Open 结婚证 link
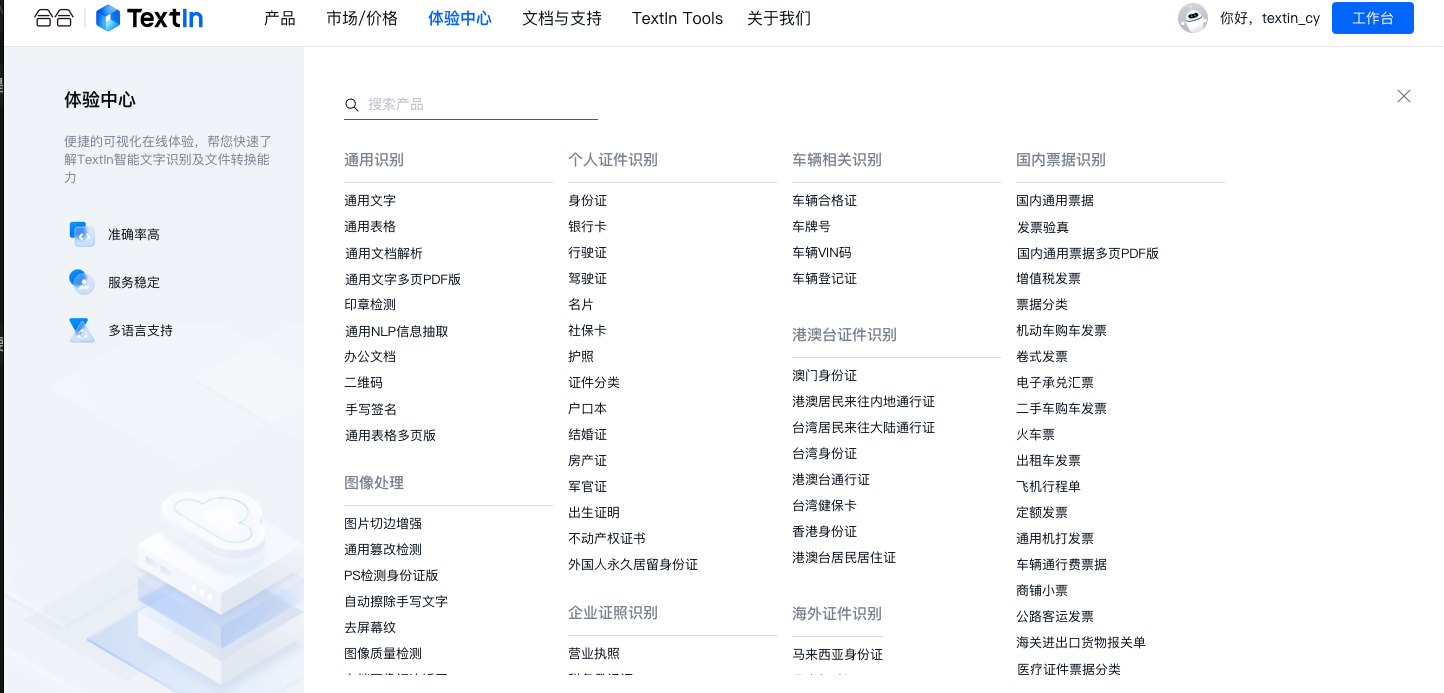Image resolution: width=1444 pixels, height=693 pixels. click(588, 435)
